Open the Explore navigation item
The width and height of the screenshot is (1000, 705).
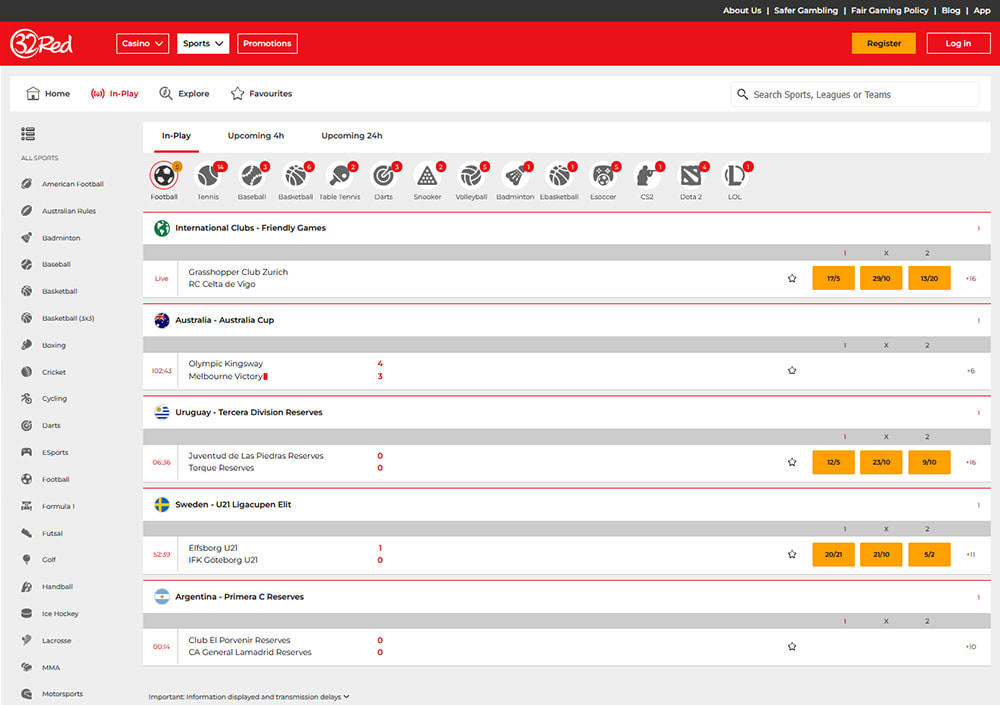tap(184, 94)
